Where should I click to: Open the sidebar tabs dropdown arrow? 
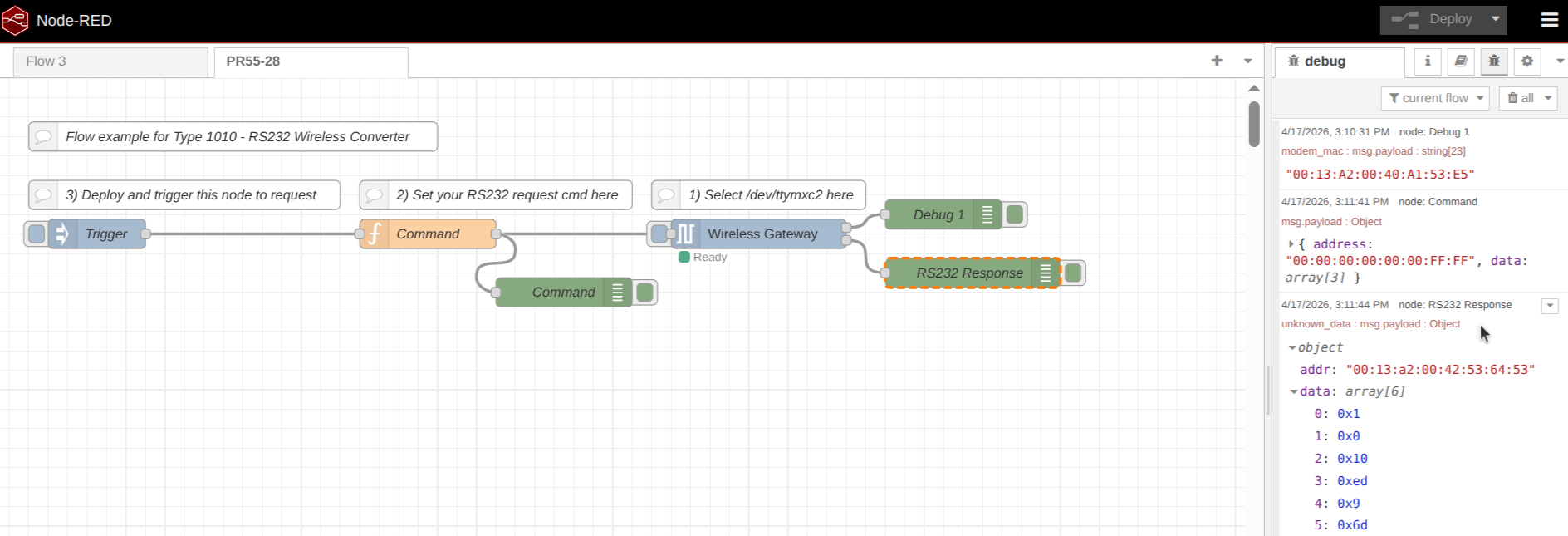click(x=1560, y=61)
